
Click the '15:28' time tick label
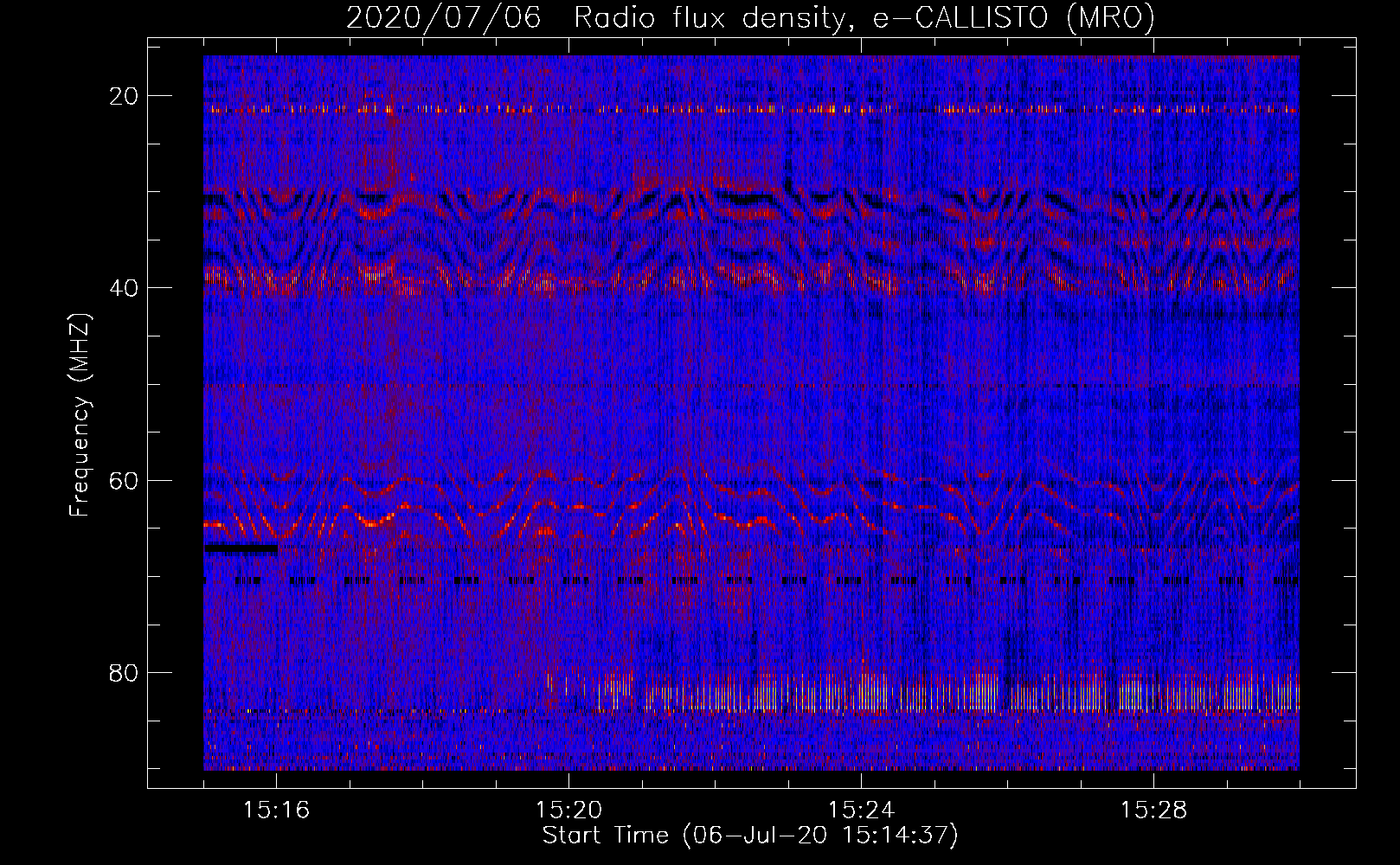point(1154,811)
